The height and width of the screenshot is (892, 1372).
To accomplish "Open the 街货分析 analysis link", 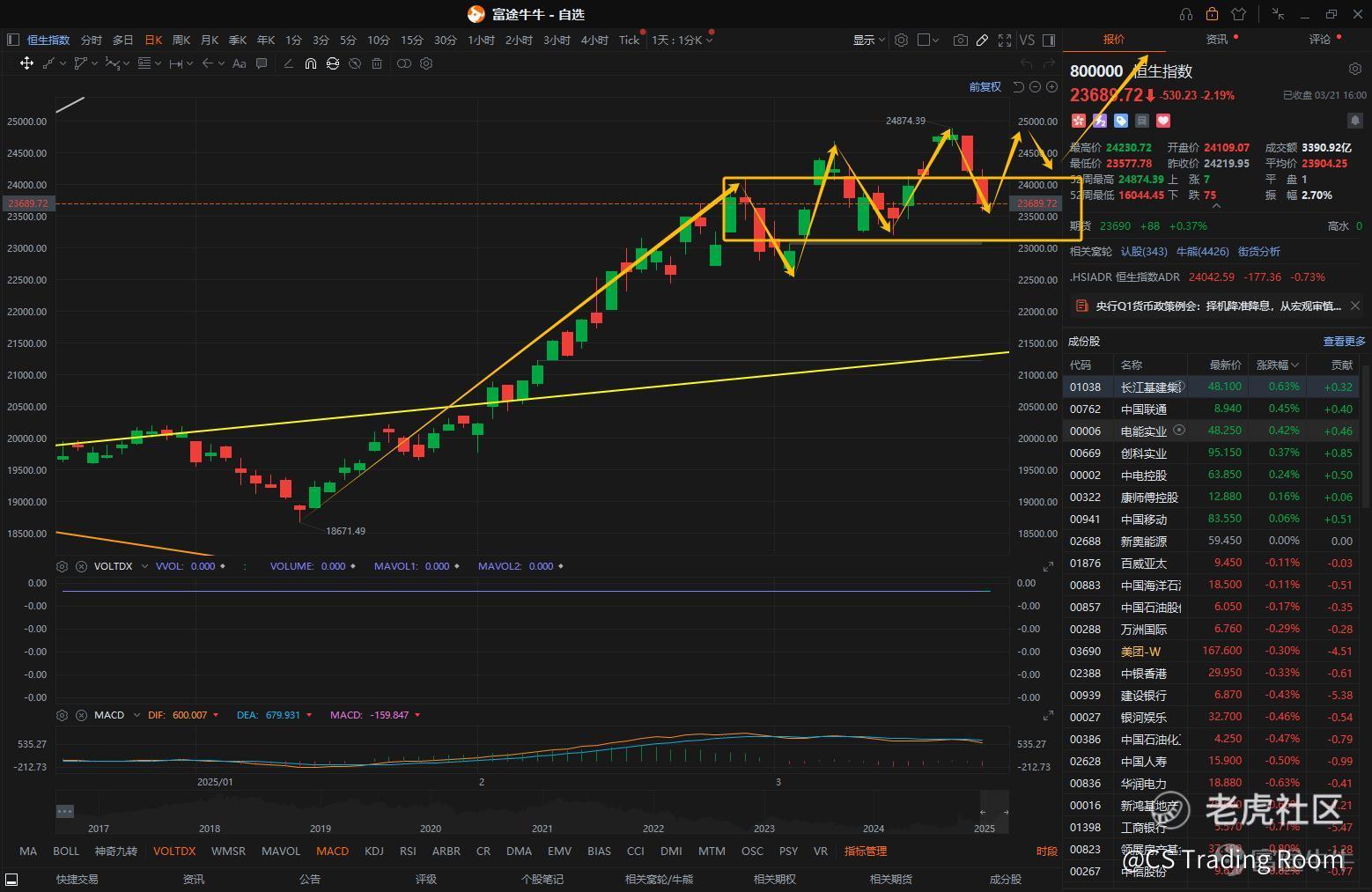I will click(x=1259, y=251).
